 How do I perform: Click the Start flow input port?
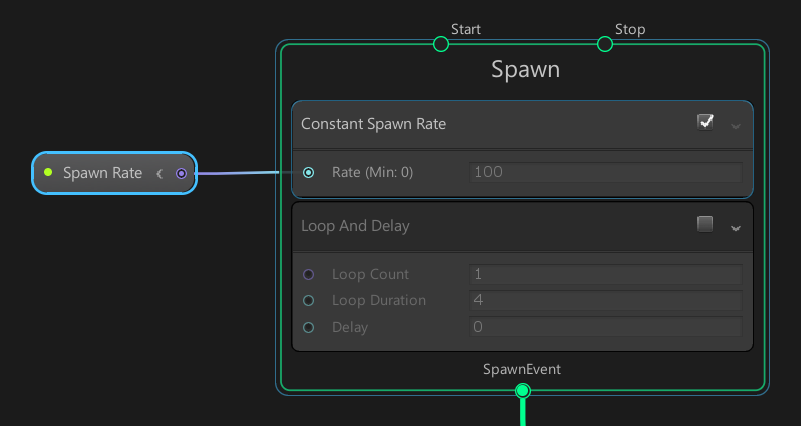tap(441, 44)
